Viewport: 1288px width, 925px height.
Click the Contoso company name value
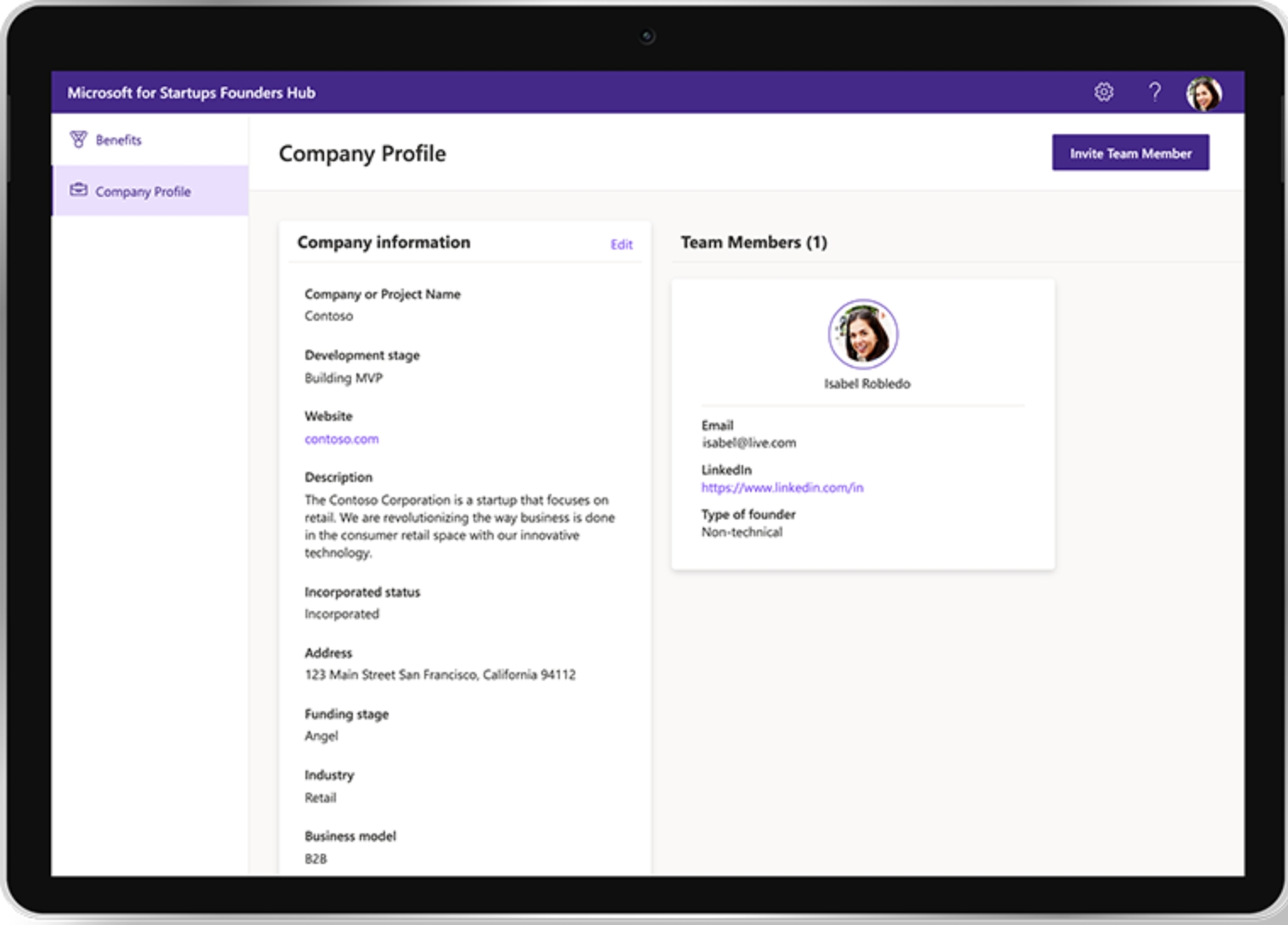[x=328, y=316]
